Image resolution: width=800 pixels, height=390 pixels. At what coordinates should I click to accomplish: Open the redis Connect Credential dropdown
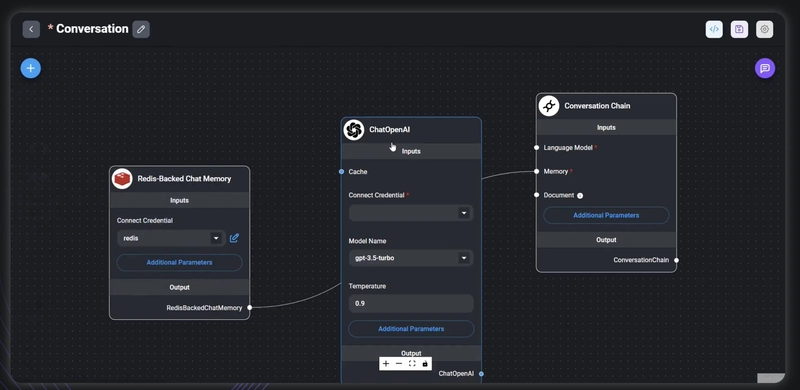pos(171,238)
